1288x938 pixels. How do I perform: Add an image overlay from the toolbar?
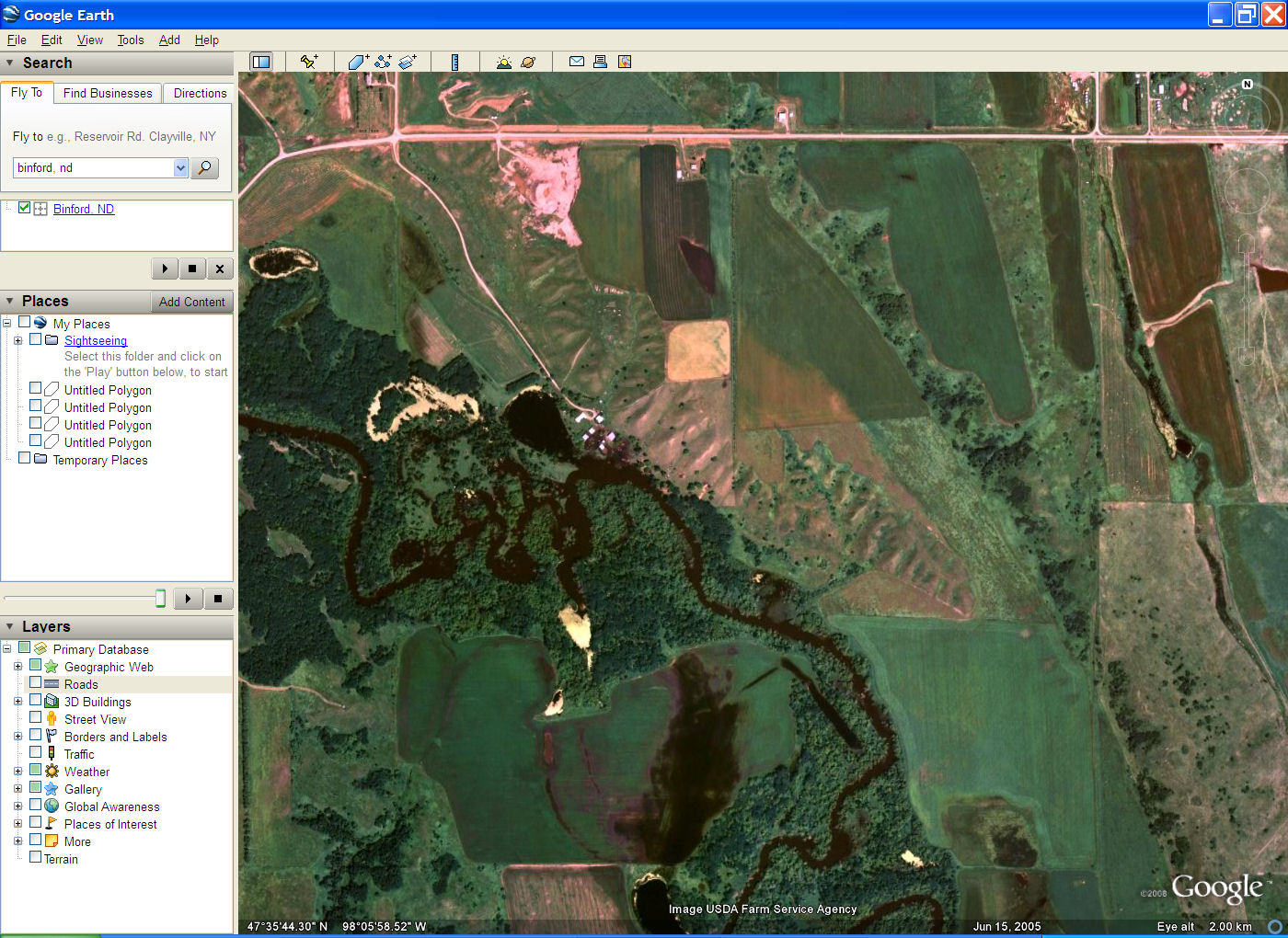click(408, 62)
